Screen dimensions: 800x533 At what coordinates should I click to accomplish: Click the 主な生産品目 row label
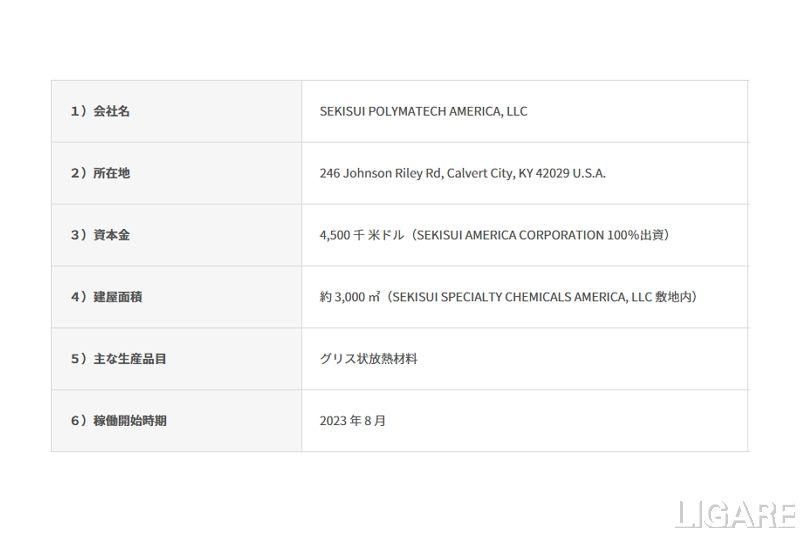(130, 358)
